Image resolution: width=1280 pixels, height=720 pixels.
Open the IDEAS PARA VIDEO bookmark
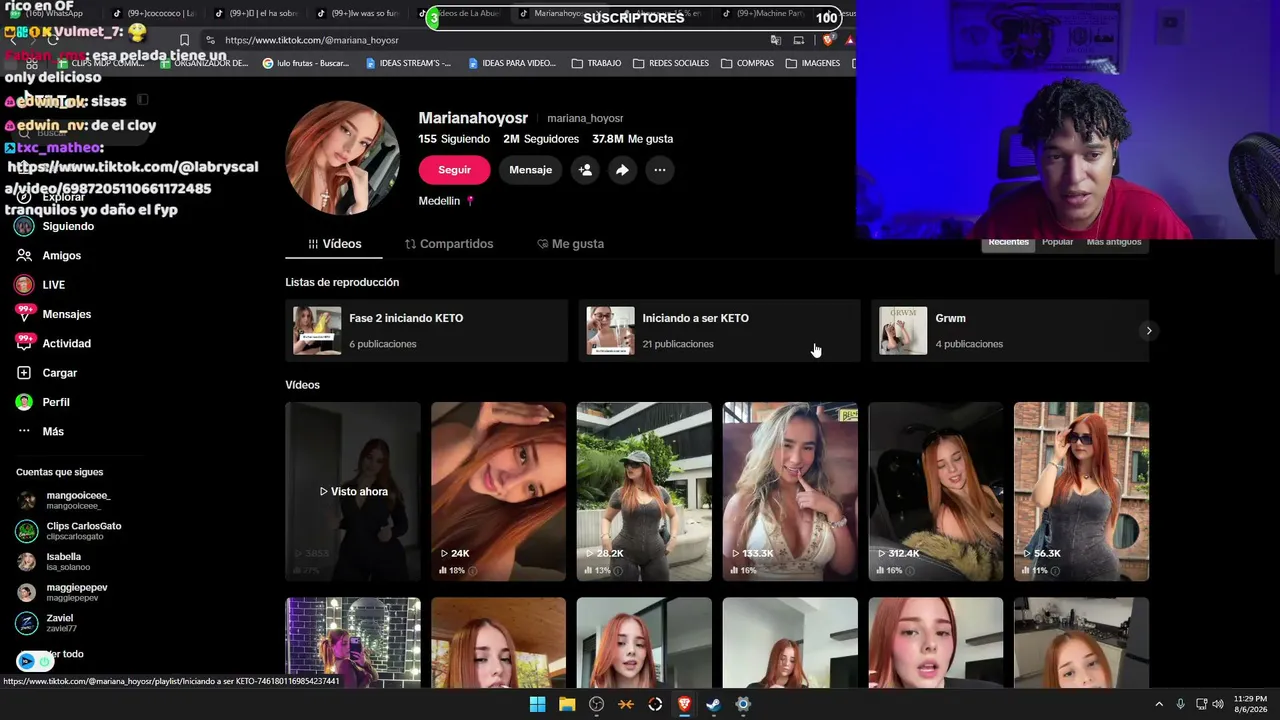pyautogui.click(x=511, y=63)
